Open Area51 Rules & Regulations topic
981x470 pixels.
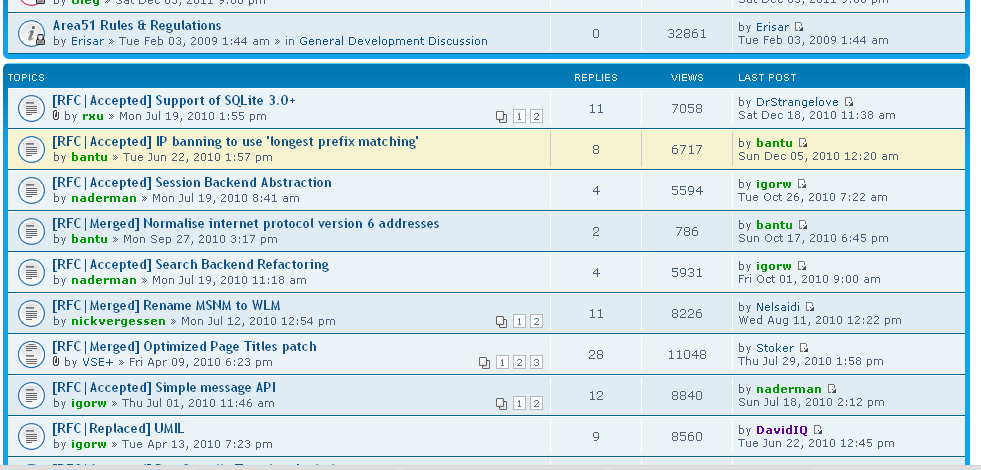tap(137, 26)
